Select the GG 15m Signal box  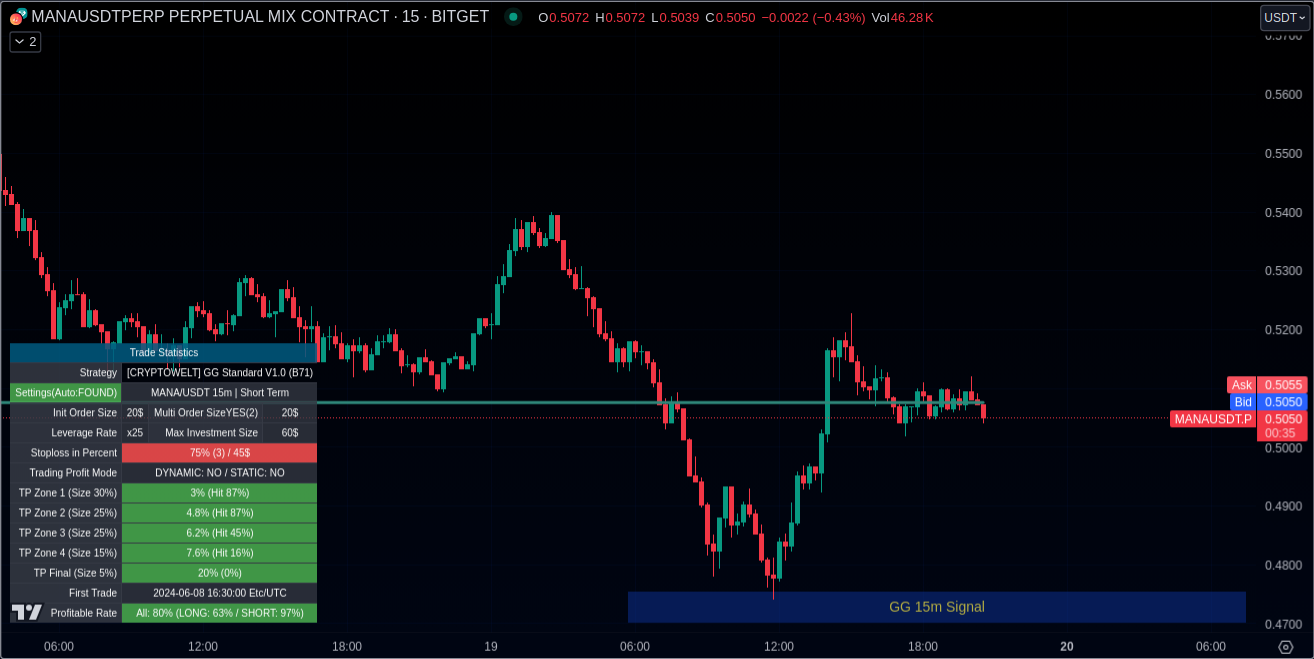[936, 607]
